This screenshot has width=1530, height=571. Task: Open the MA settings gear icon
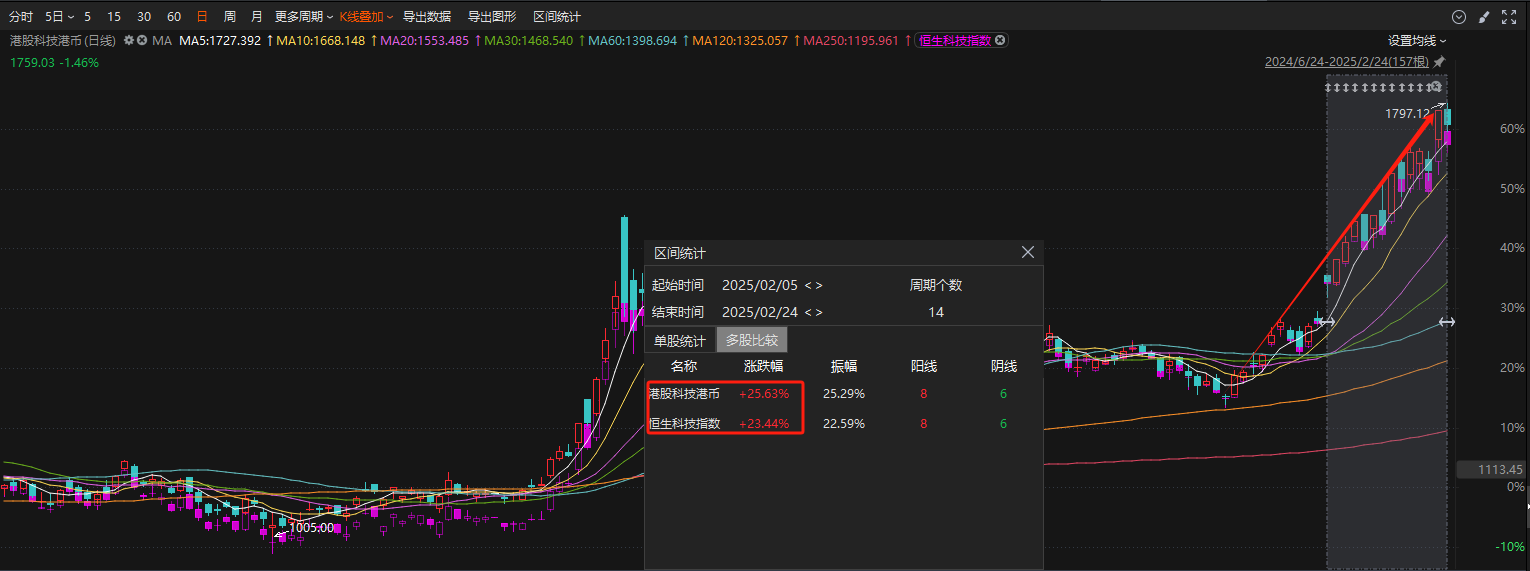(129, 40)
